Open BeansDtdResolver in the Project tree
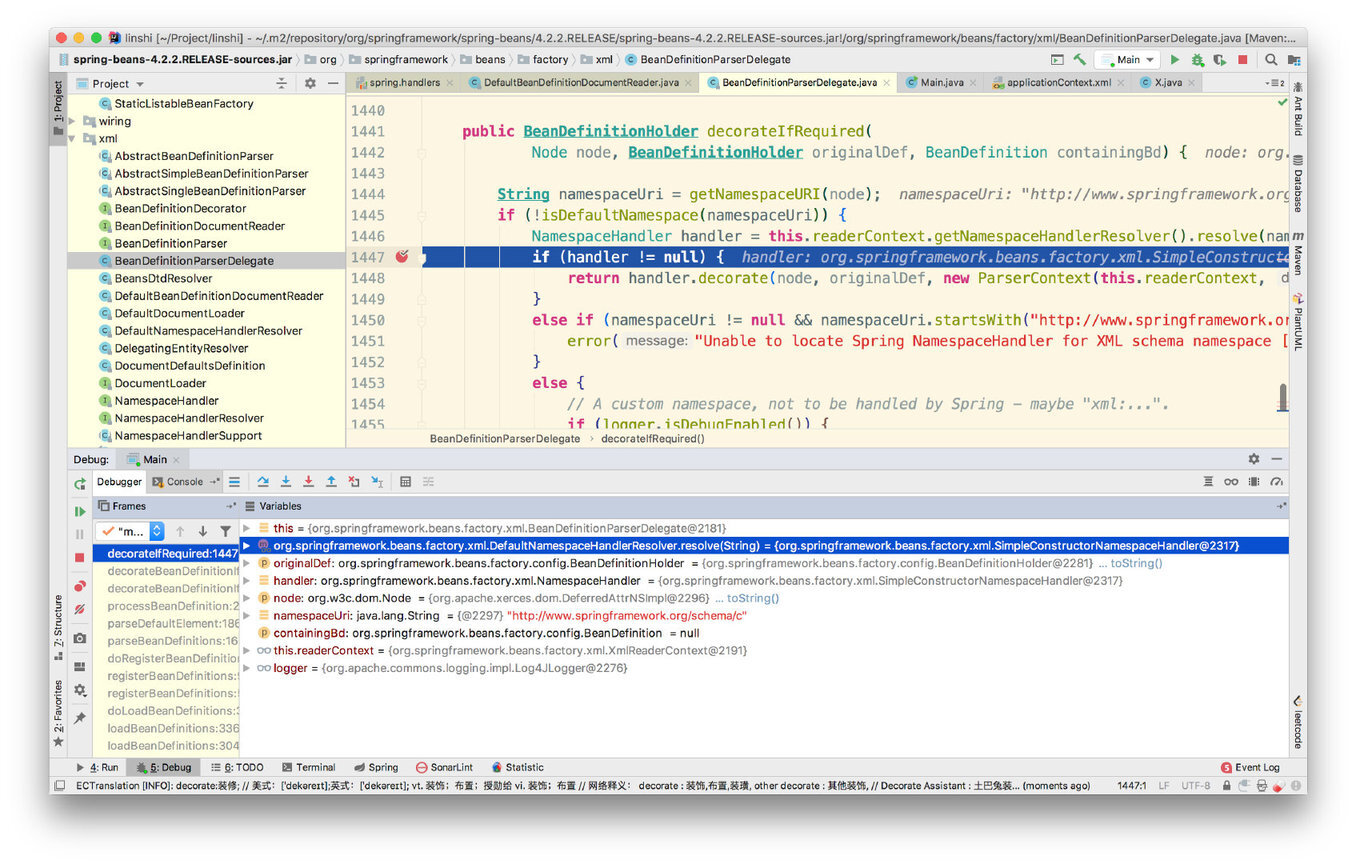This screenshot has width=1356, height=864. (x=163, y=278)
